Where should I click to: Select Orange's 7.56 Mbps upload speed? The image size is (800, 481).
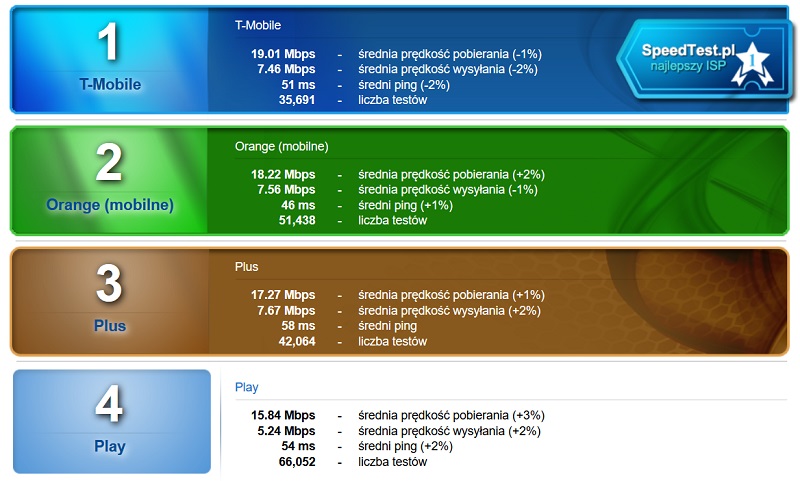286,190
